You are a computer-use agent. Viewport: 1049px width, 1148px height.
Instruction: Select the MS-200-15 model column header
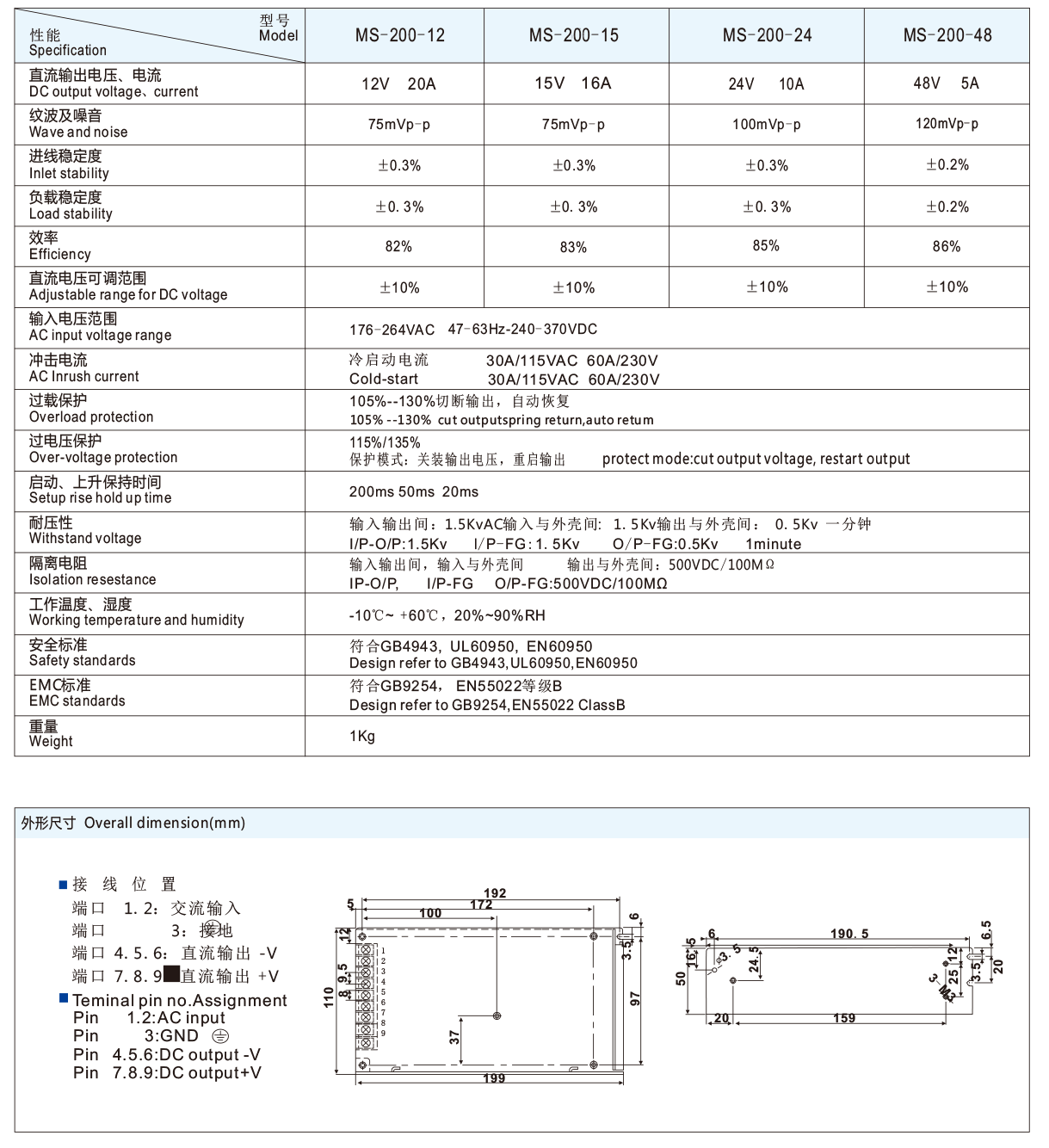click(574, 35)
